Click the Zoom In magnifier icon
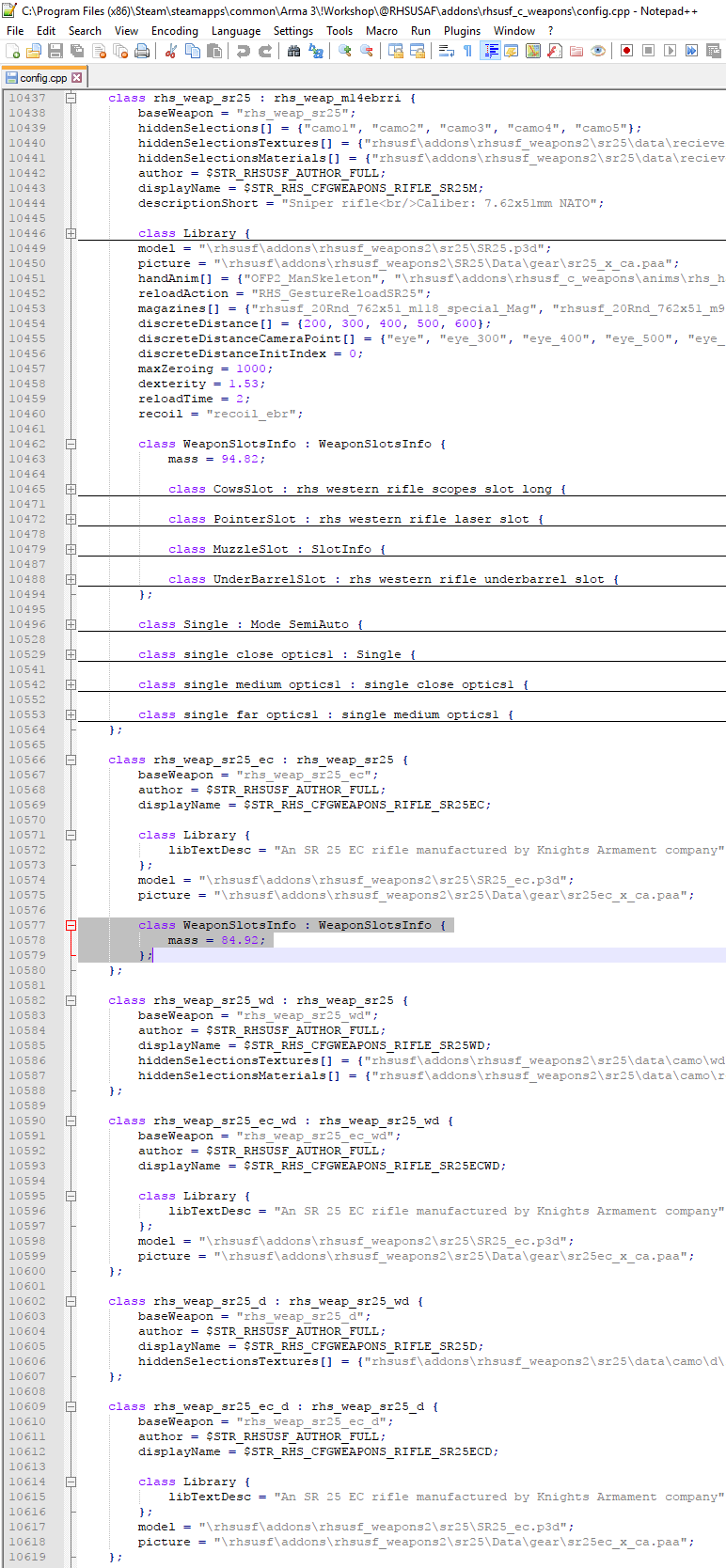 point(345,51)
